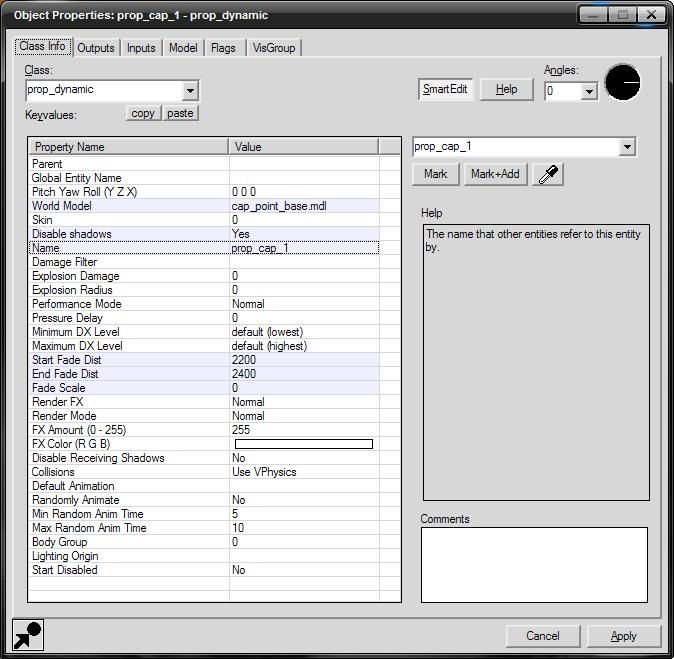Select the Fade Scale row
The width and height of the screenshot is (674, 659).
click(204, 388)
